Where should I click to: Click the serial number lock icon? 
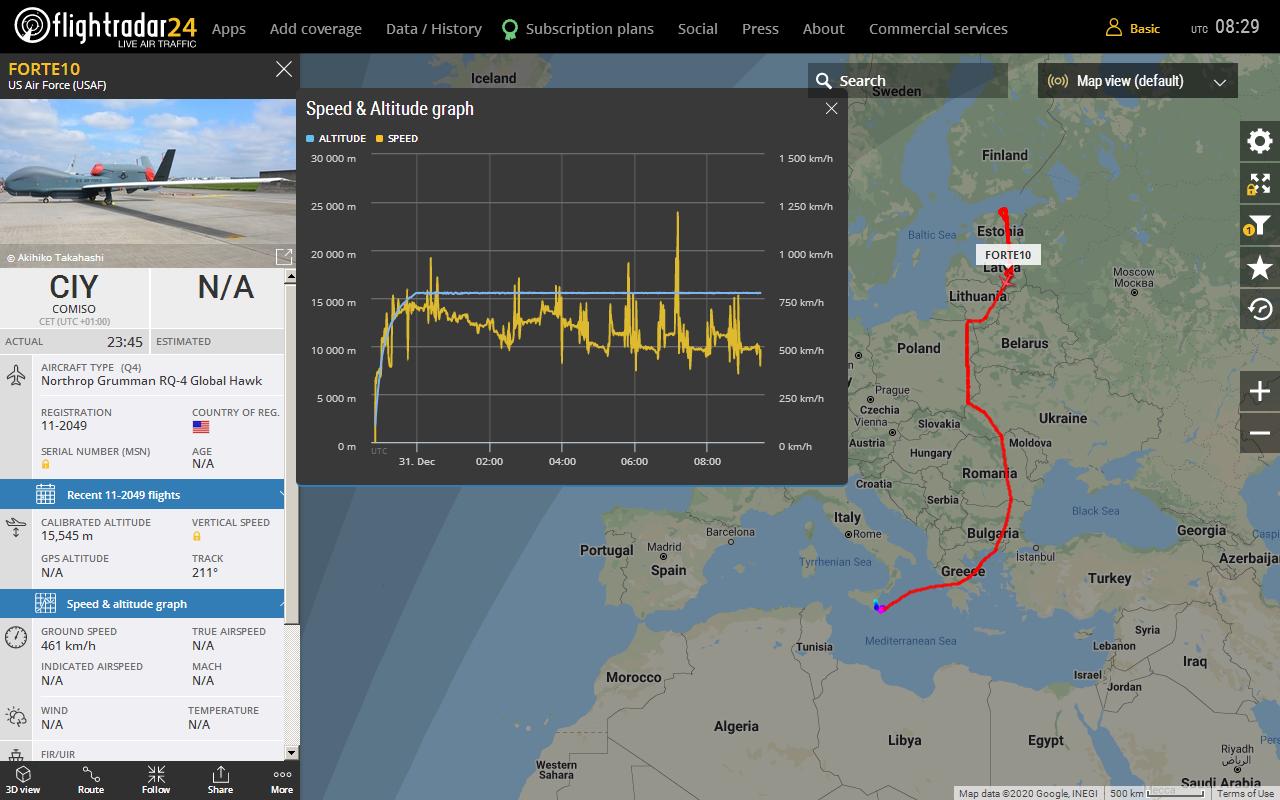point(46,464)
